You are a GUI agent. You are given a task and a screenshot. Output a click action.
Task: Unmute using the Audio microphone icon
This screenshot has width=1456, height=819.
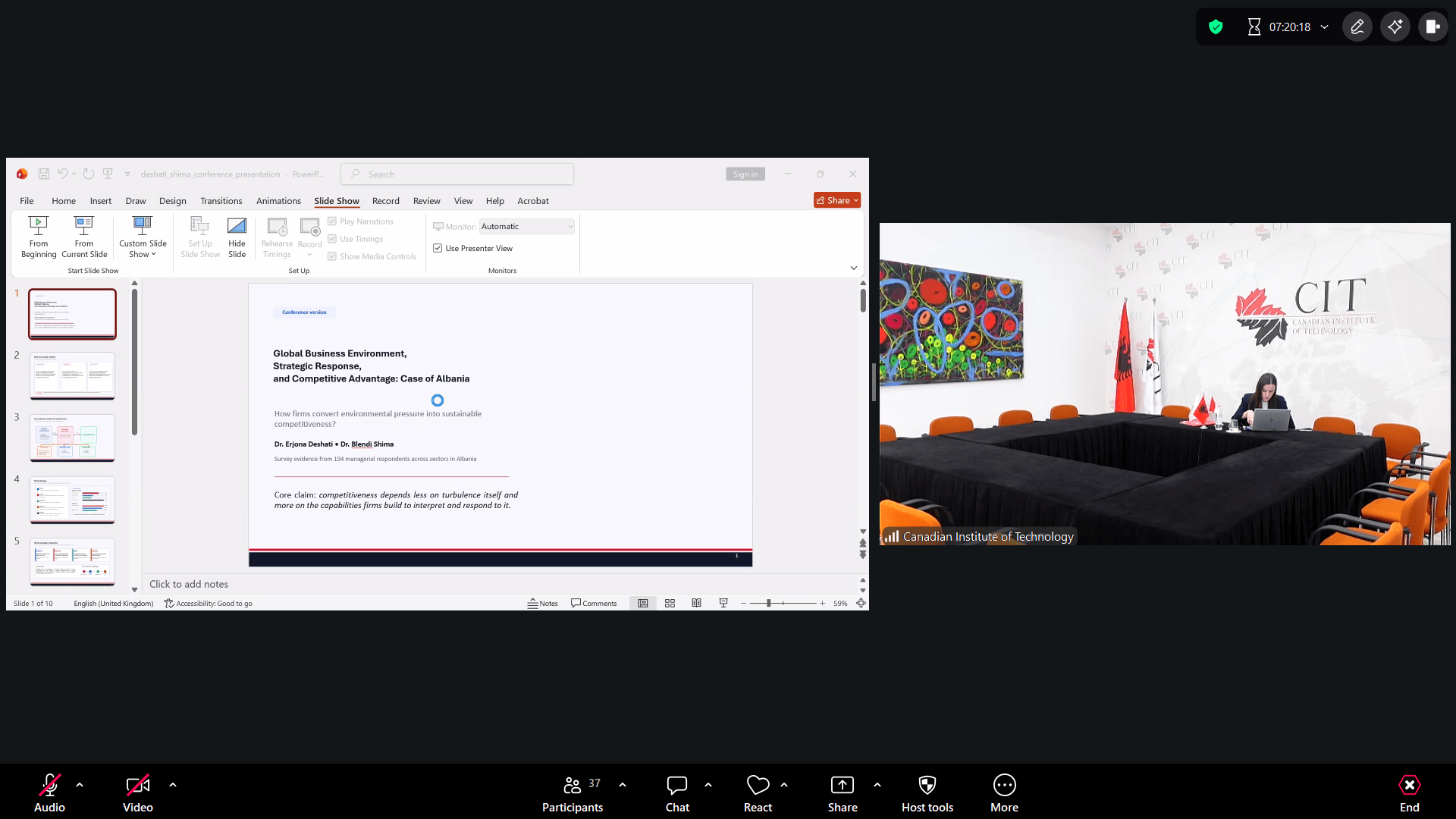click(49, 786)
